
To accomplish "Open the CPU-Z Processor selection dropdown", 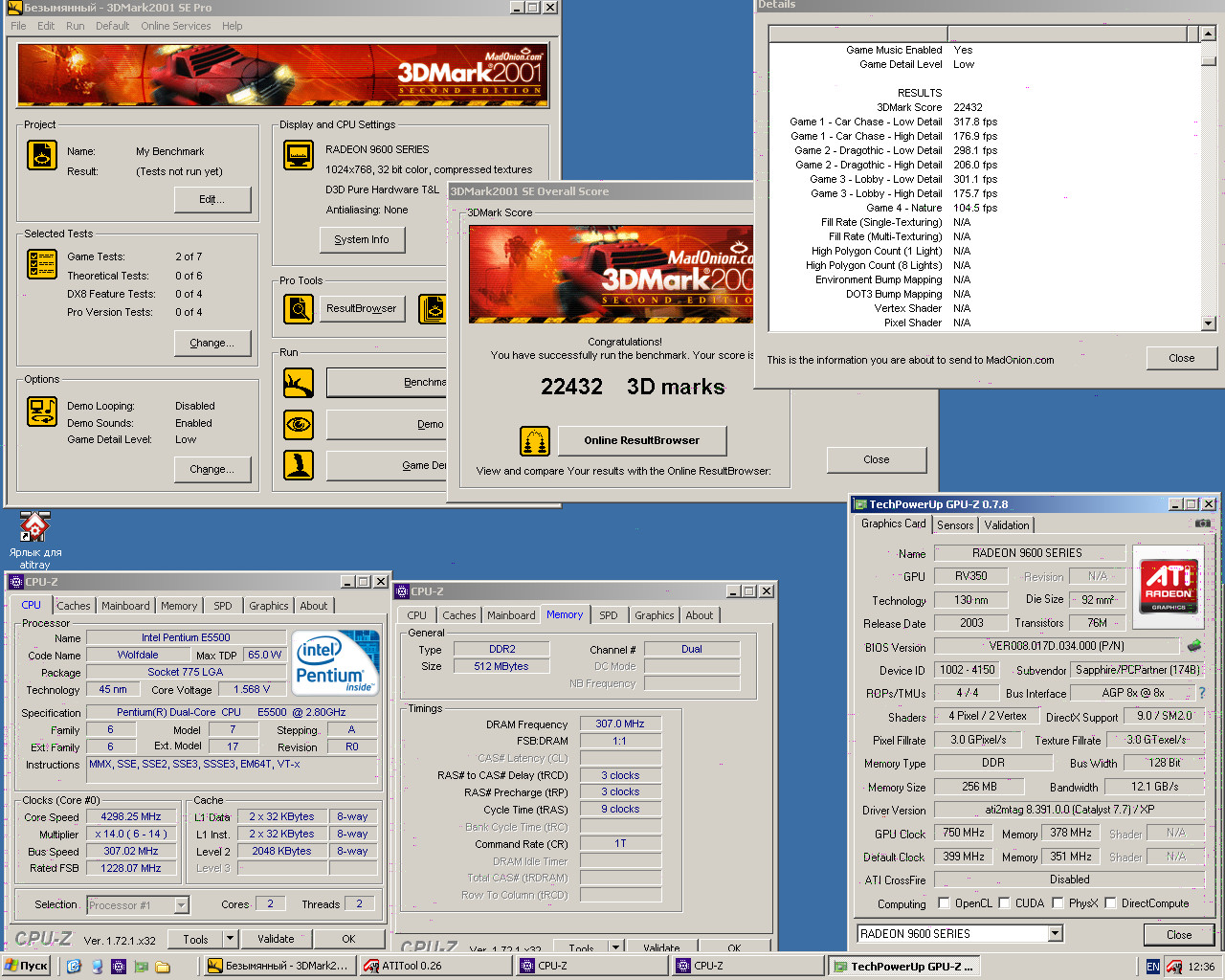I will pos(181,904).
